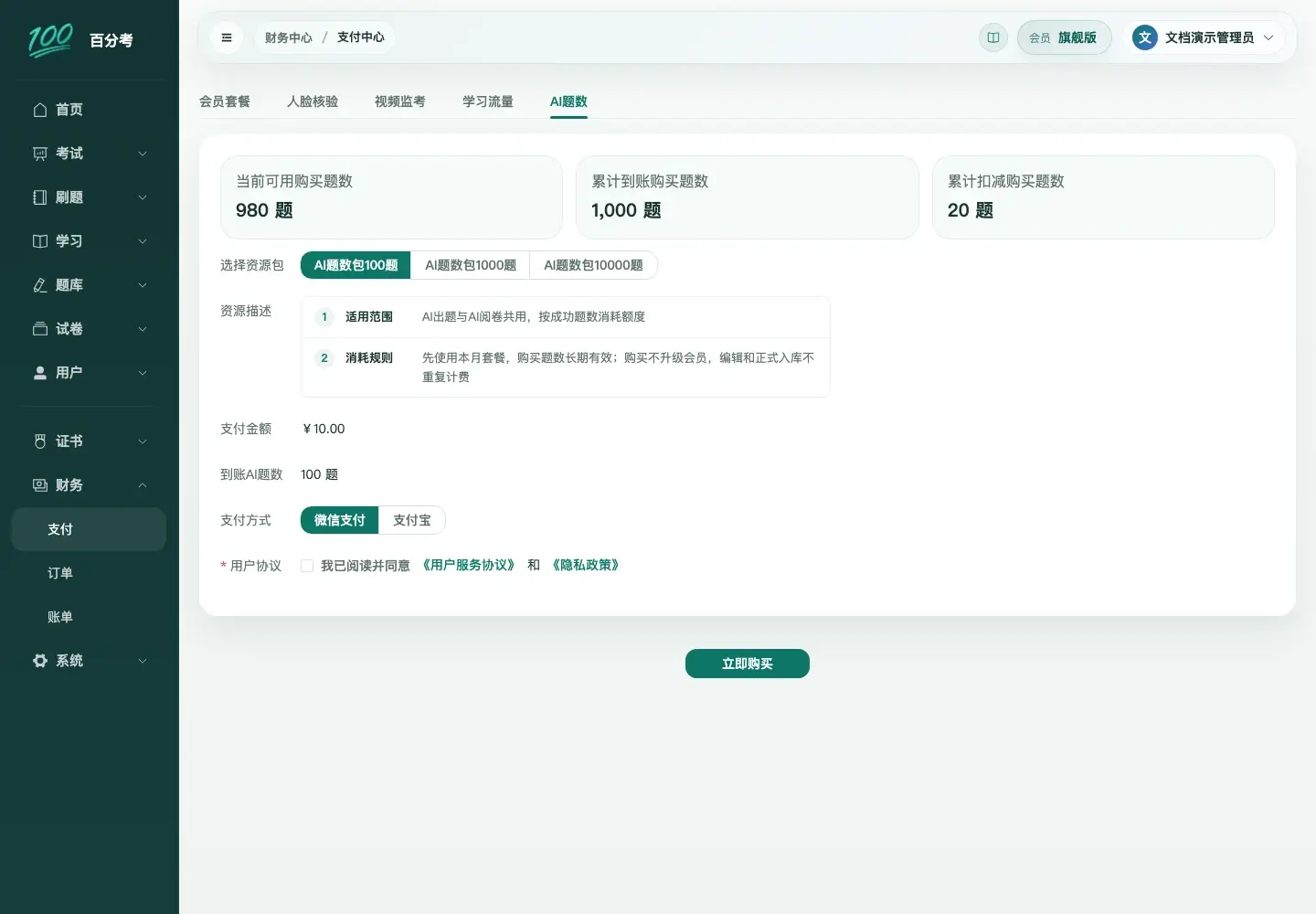
Task: Click the 用户 person icon in sidebar
Action: point(40,373)
